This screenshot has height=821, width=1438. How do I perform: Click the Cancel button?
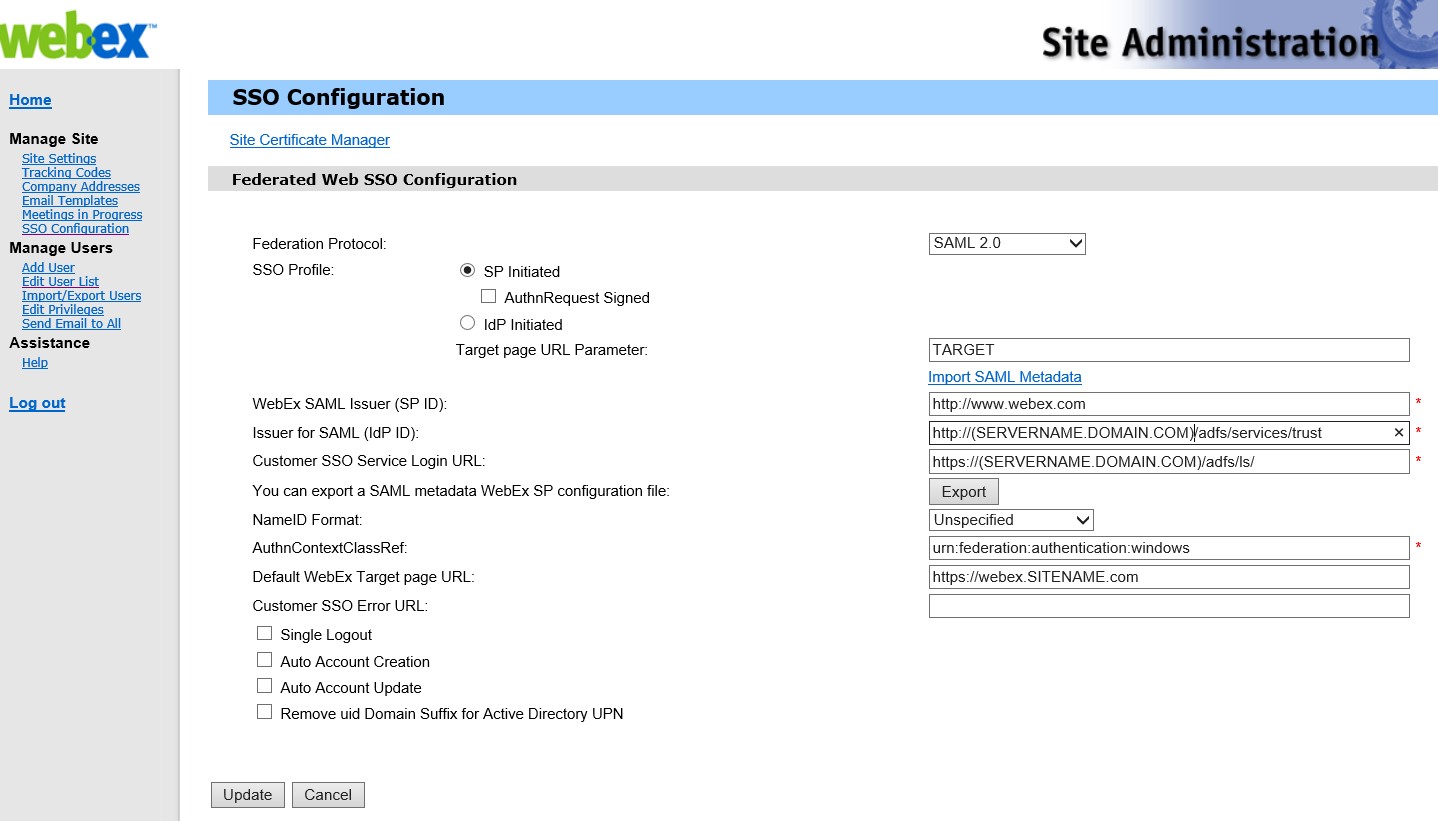[x=328, y=795]
